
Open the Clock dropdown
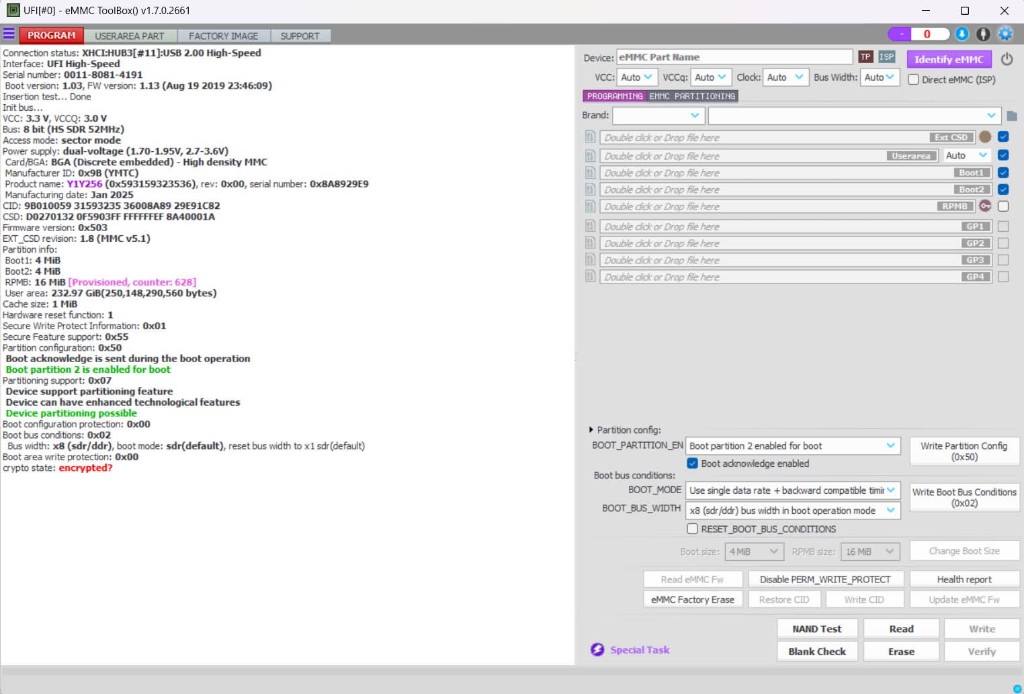786,77
